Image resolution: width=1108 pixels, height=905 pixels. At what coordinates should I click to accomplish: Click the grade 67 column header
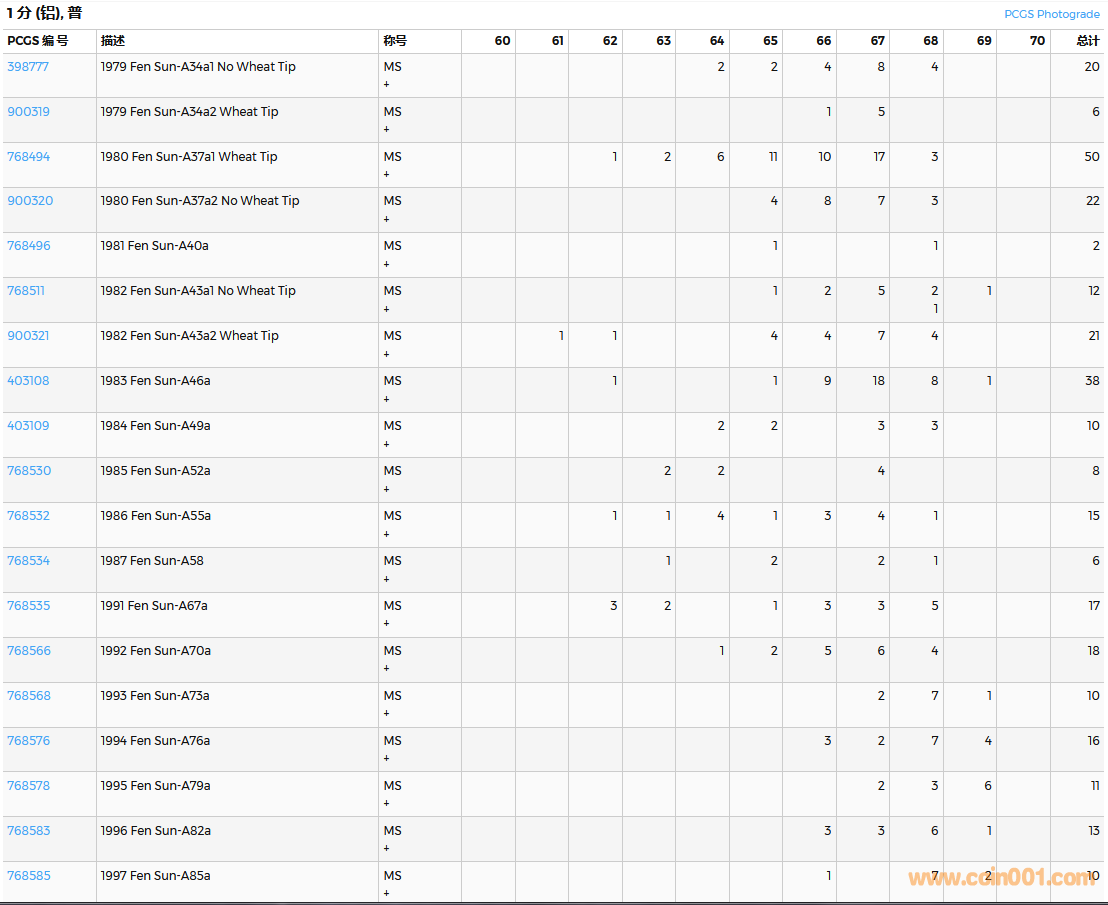(x=877, y=41)
